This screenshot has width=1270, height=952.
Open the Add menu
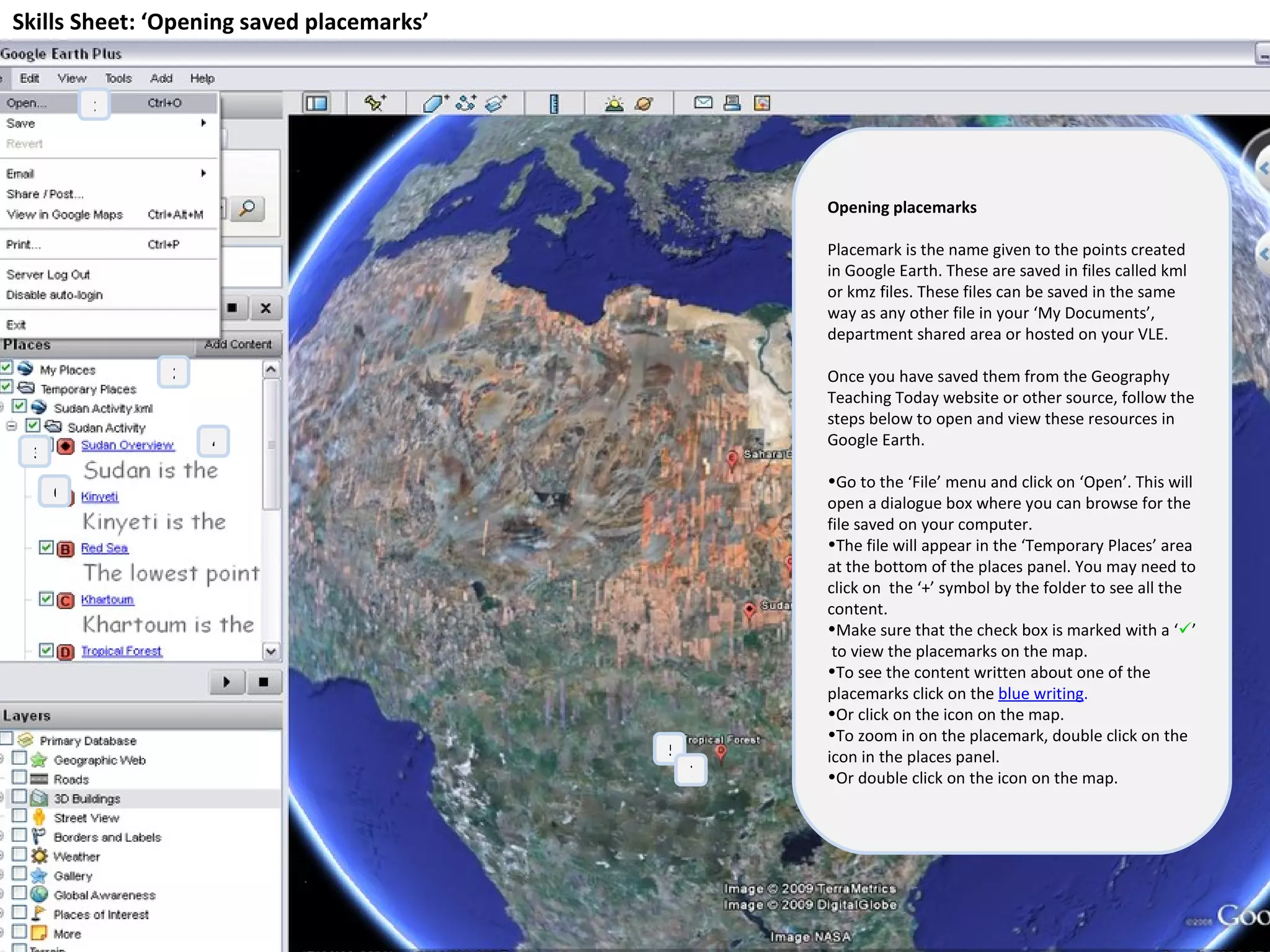161,78
